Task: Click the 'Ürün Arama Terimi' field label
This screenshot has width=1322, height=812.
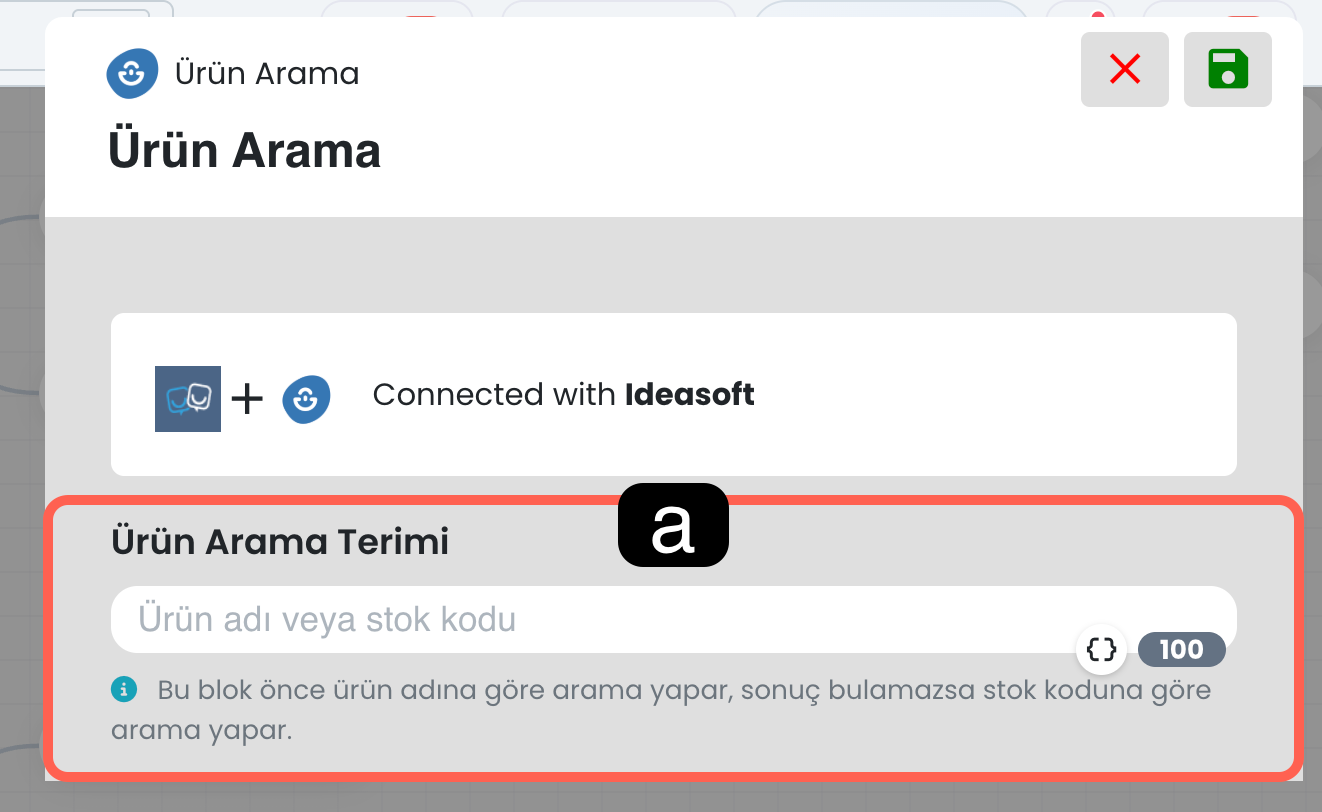Action: tap(280, 542)
